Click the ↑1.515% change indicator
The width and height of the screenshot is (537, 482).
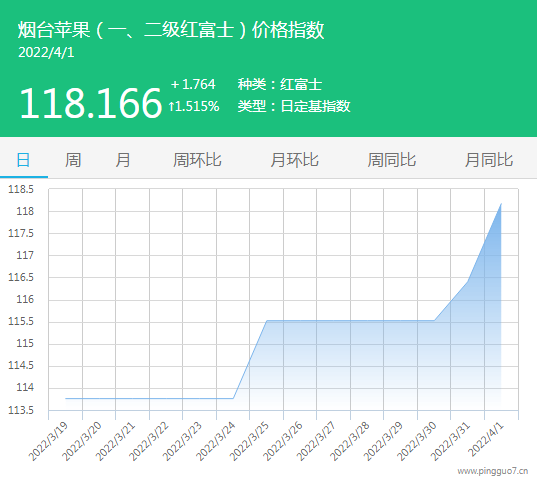click(x=193, y=106)
